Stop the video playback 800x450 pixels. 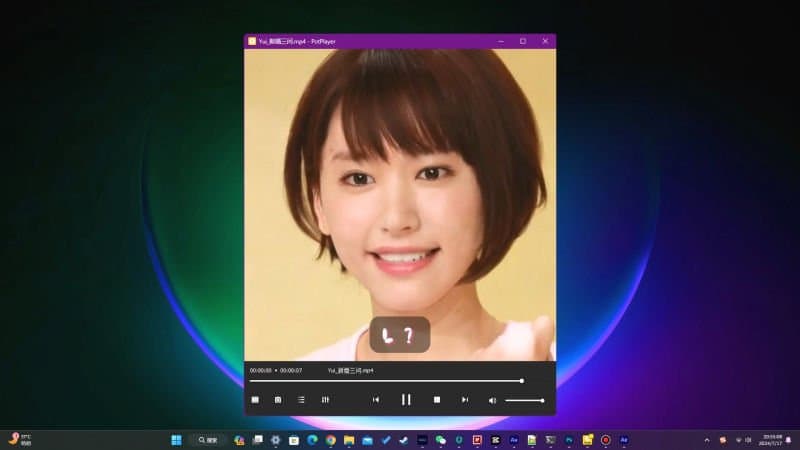click(437, 400)
